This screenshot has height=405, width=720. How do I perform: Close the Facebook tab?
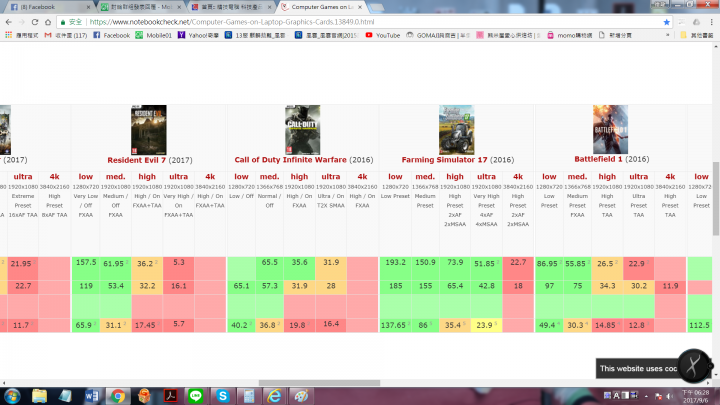88,7
